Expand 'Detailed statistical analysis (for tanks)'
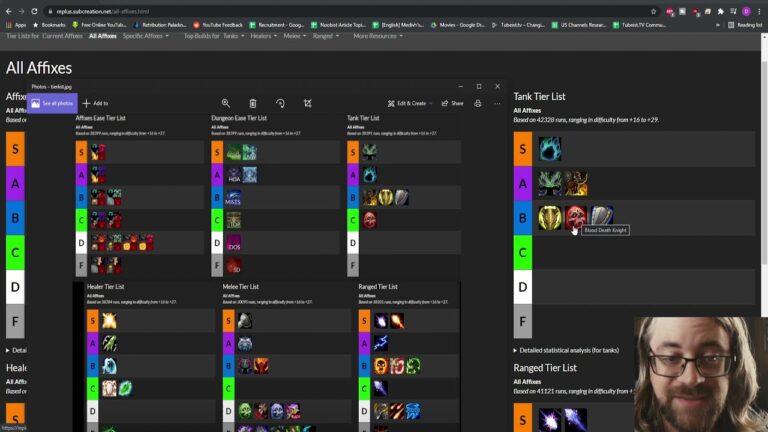Image resolution: width=768 pixels, height=432 pixels. coord(566,350)
